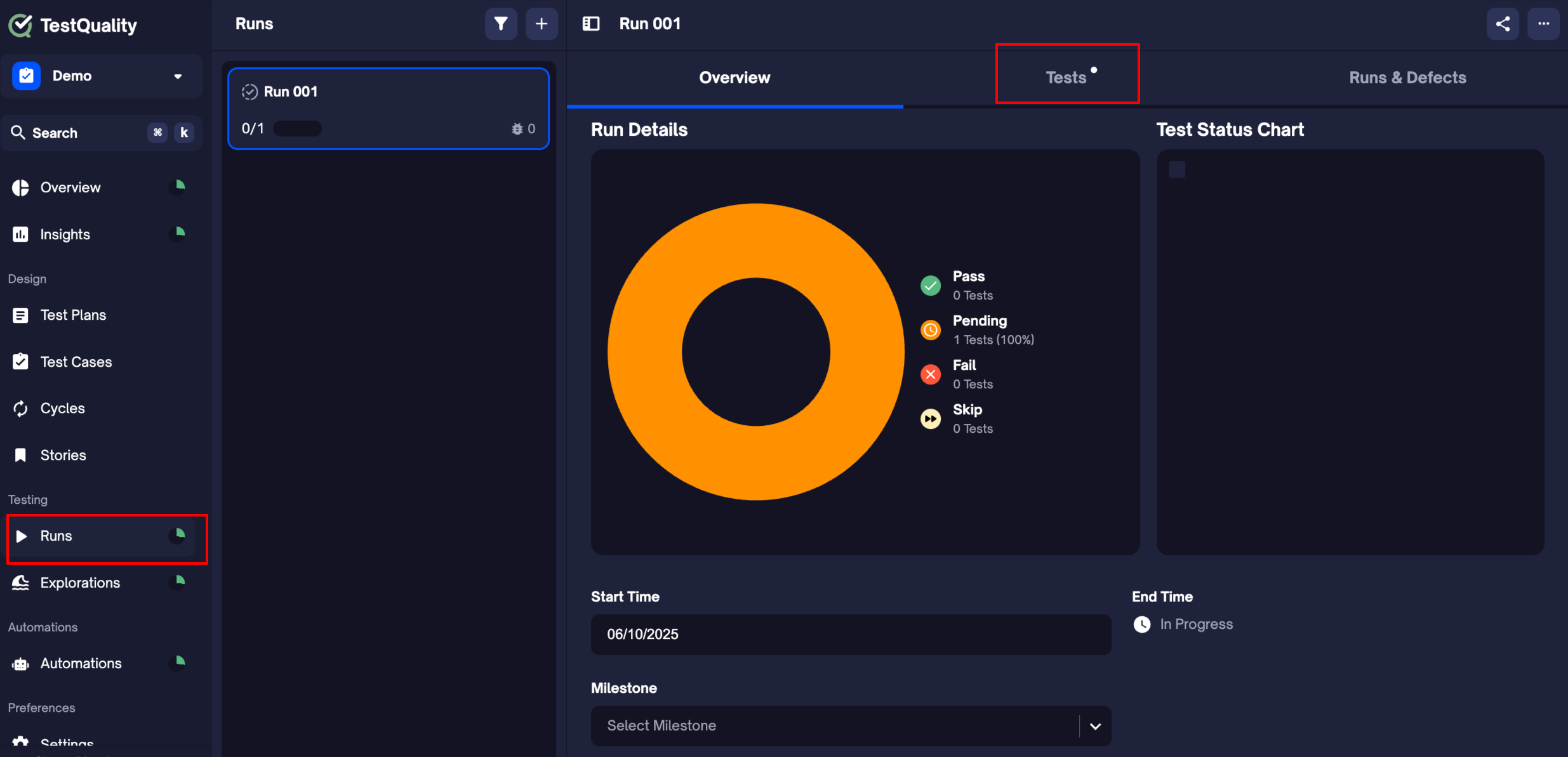Click the 'In Progress' end time text
Image resolution: width=1568 pixels, height=757 pixels.
(x=1196, y=624)
